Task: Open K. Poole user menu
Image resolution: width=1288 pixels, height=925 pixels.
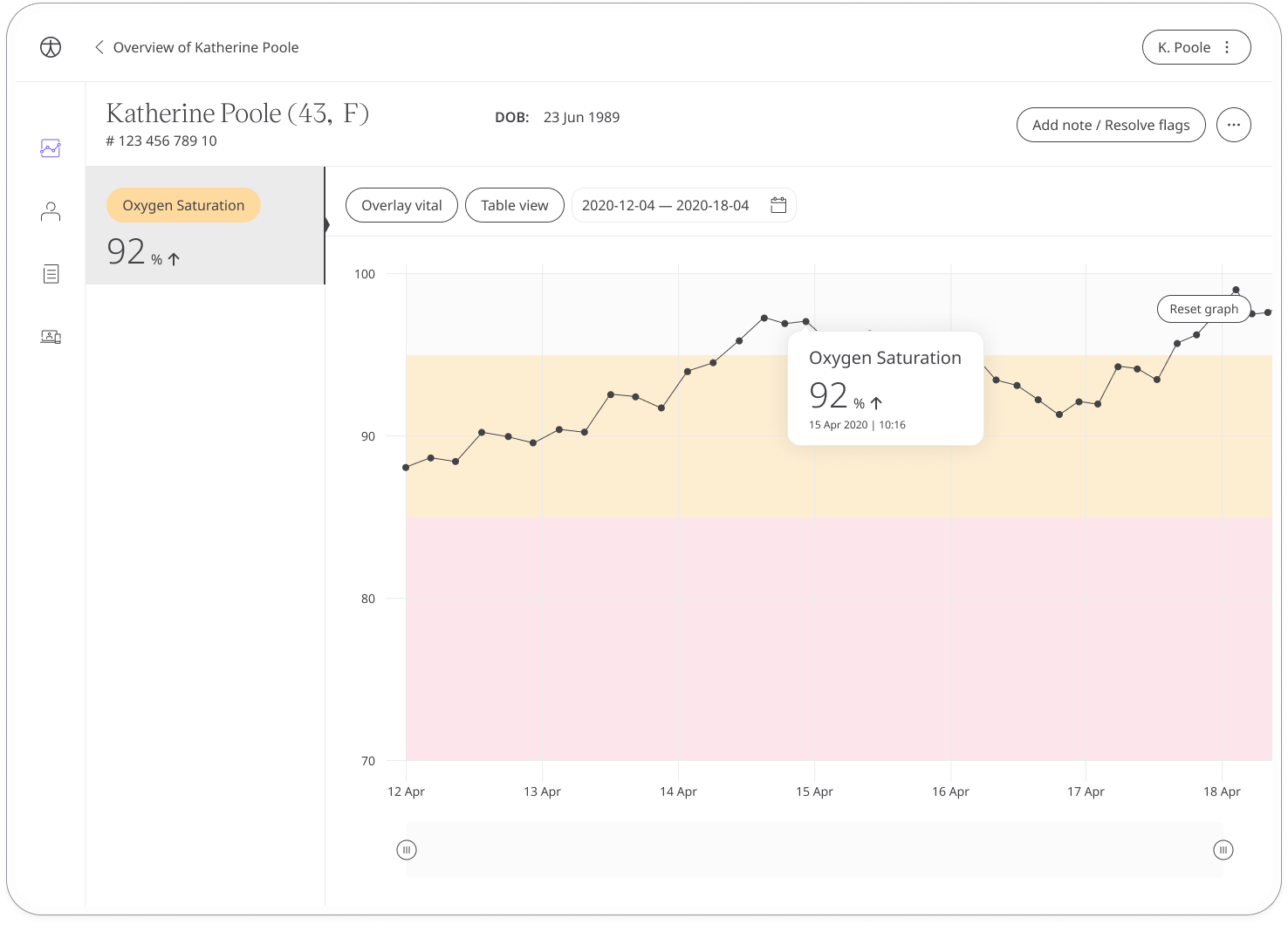Action: pos(1196,47)
